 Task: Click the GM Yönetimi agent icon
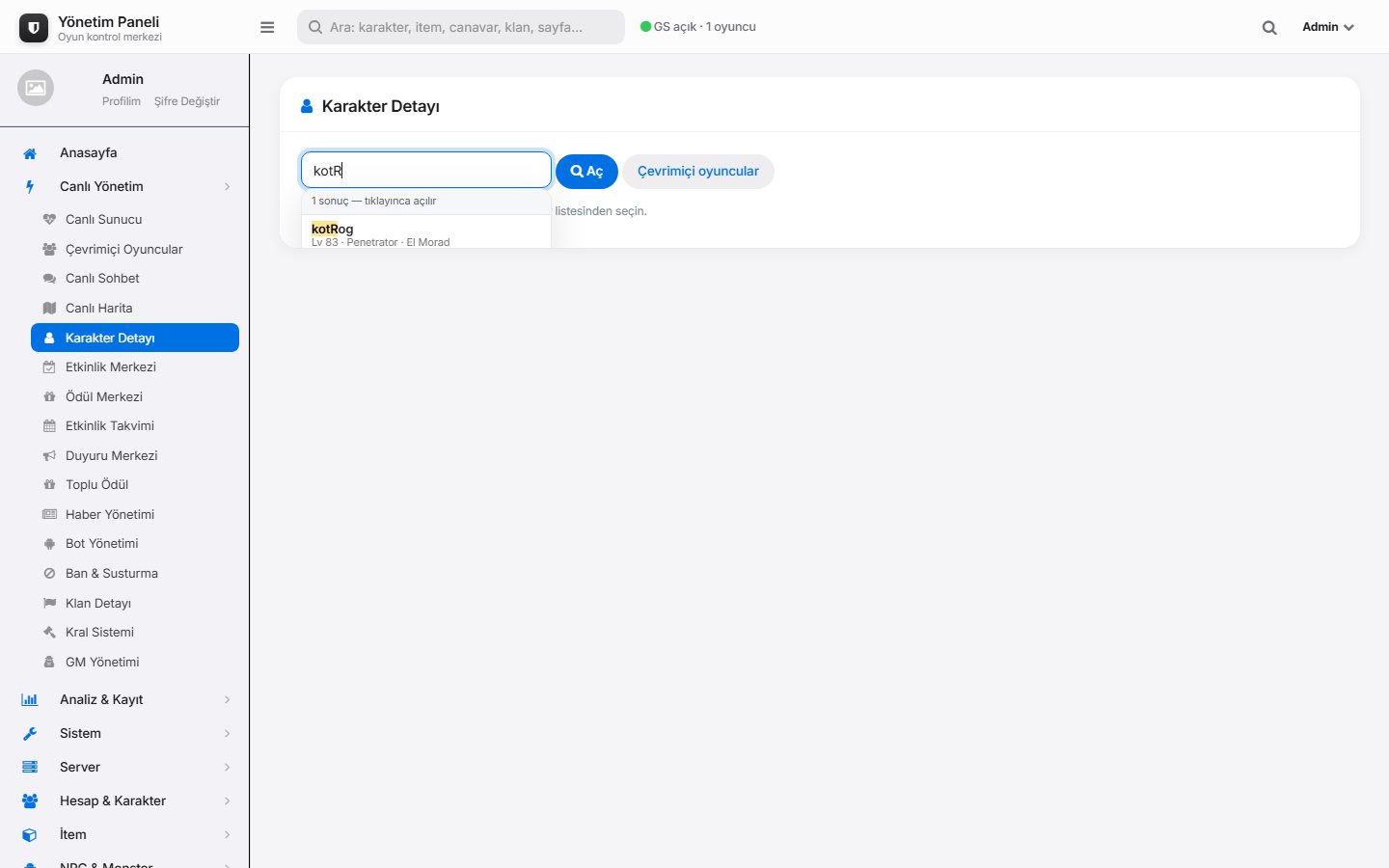pyautogui.click(x=49, y=662)
